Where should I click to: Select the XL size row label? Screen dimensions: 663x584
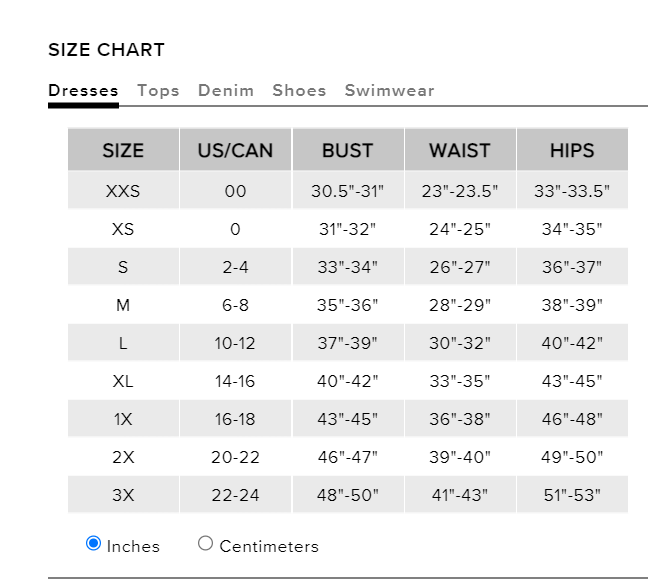coord(123,381)
